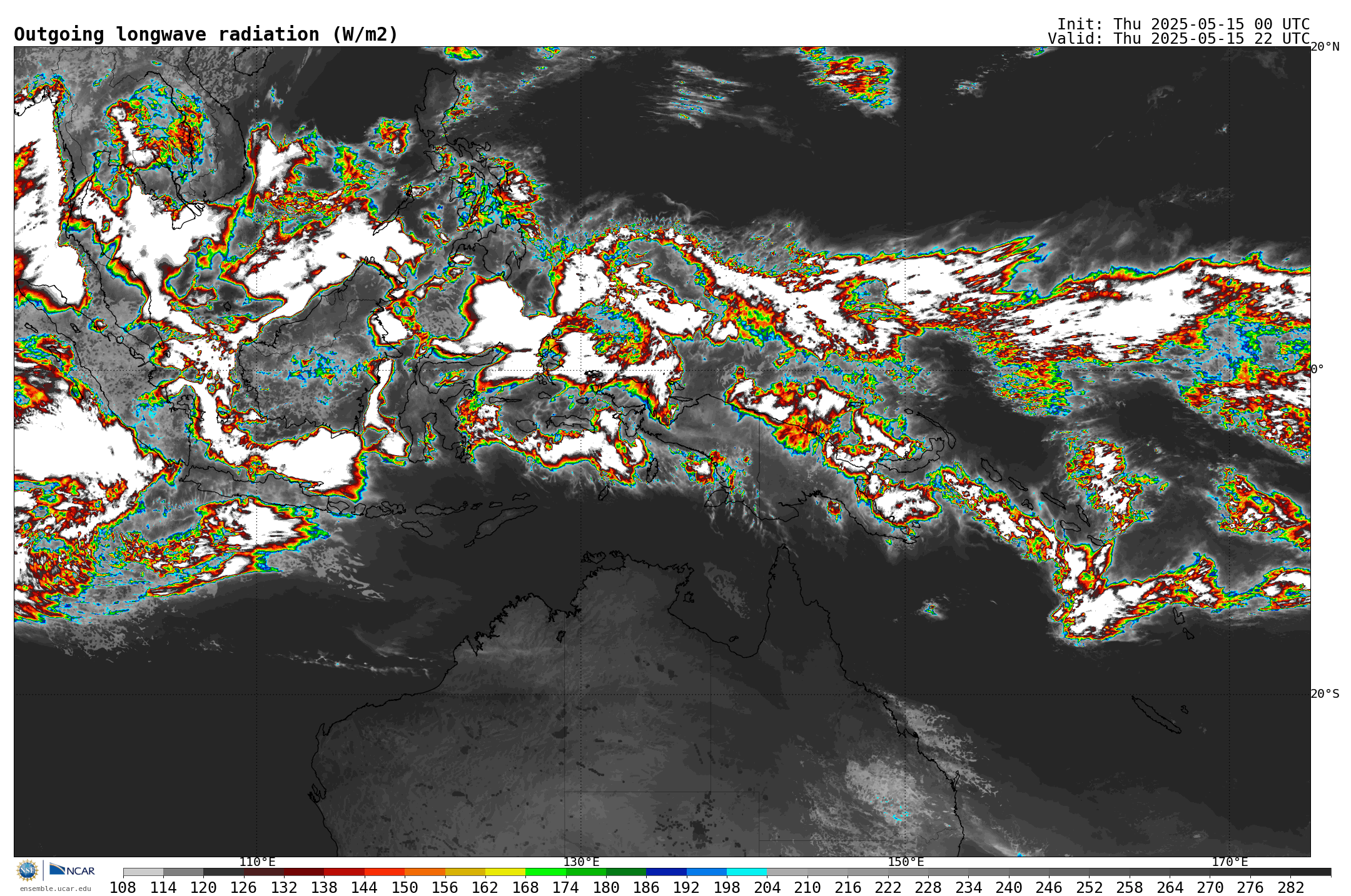Viewport: 1351px width, 896px height.
Task: Click the colorbar tick label 228
Action: 928,888
